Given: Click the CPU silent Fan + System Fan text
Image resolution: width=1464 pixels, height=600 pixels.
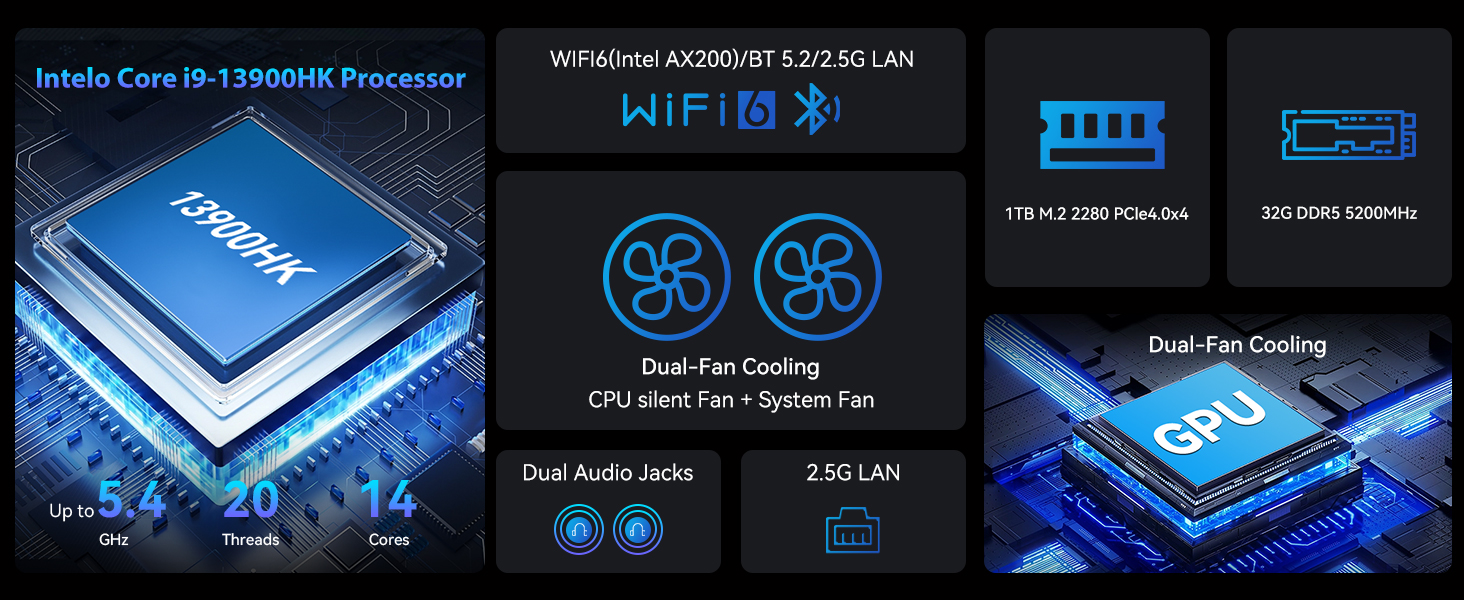Looking at the screenshot, I should pyautogui.click(x=731, y=400).
